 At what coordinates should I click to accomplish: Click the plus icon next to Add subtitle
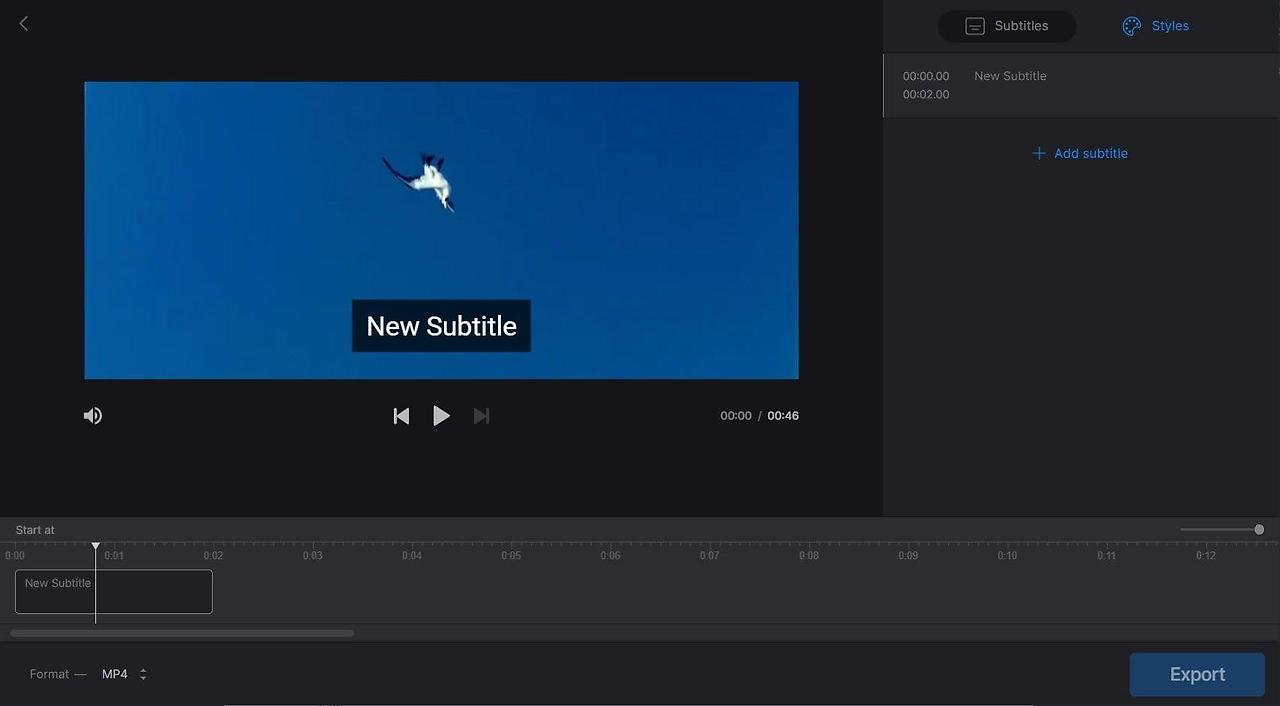[1039, 153]
